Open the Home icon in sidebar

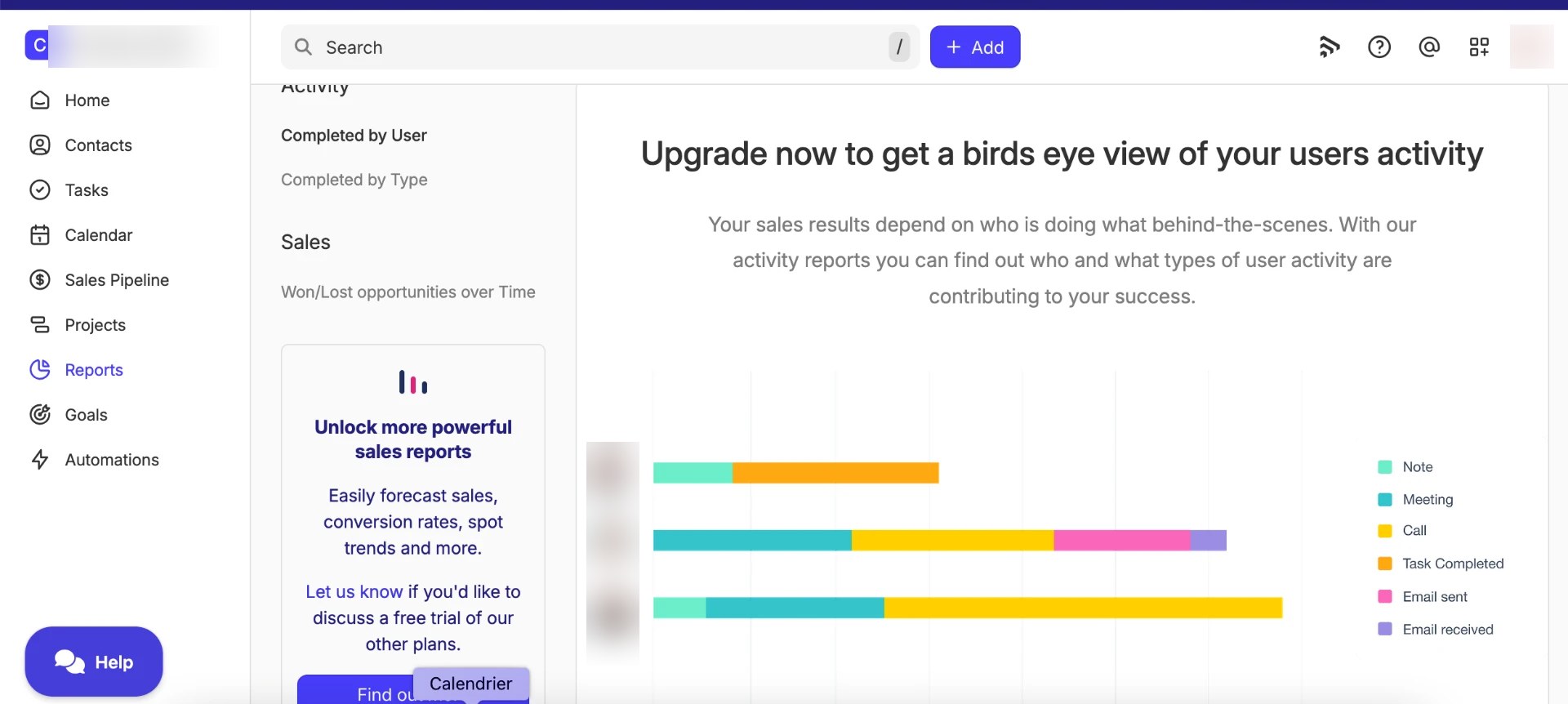pyautogui.click(x=40, y=100)
